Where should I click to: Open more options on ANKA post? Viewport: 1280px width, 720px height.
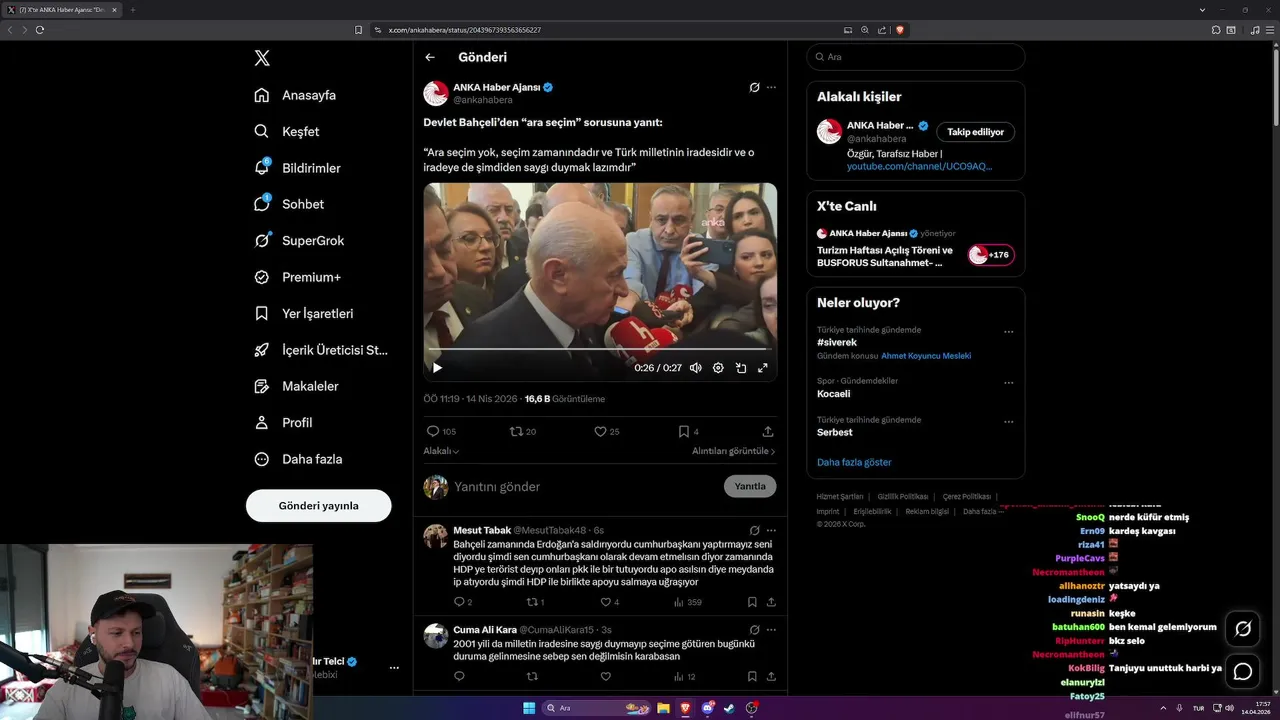coord(771,87)
